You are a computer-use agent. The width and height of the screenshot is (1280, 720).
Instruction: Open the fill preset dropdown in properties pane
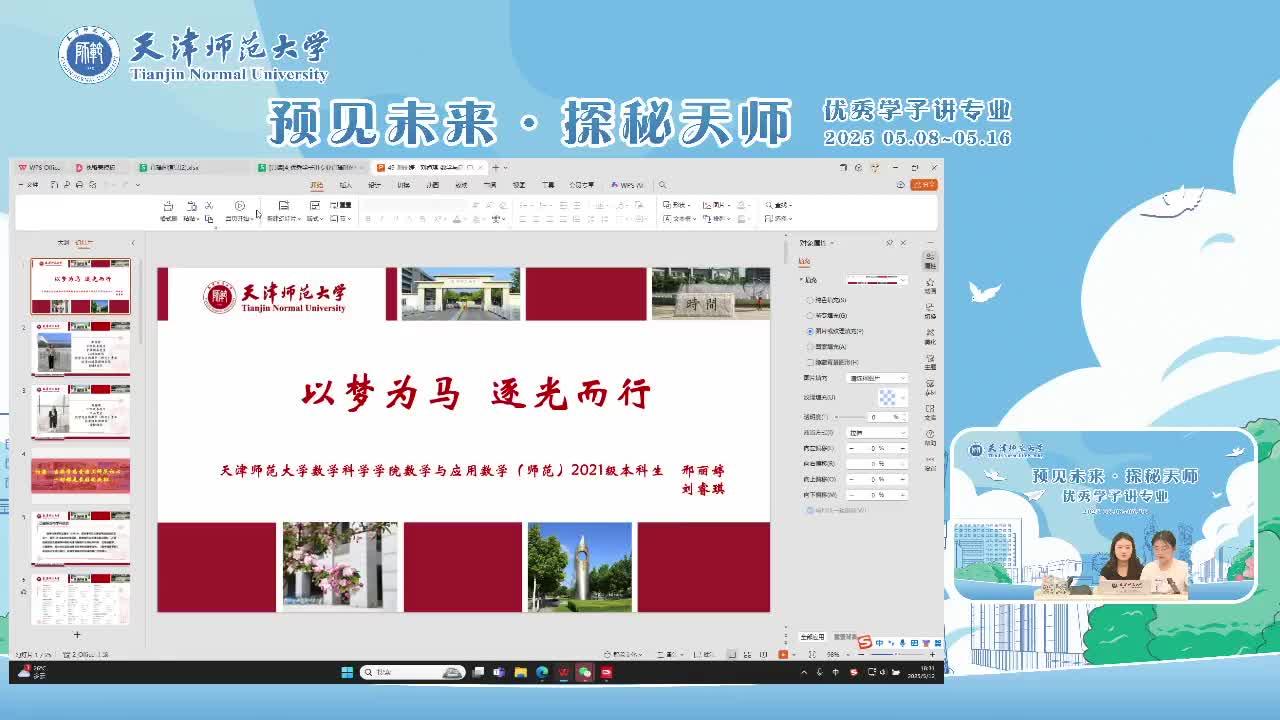pos(878,280)
